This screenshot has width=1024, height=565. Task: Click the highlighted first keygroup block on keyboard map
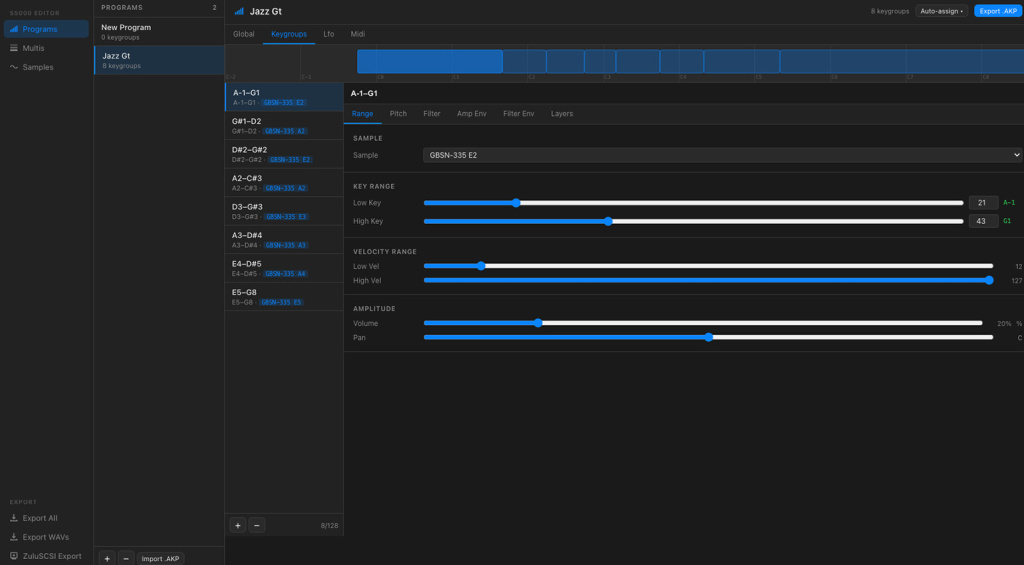[430, 61]
